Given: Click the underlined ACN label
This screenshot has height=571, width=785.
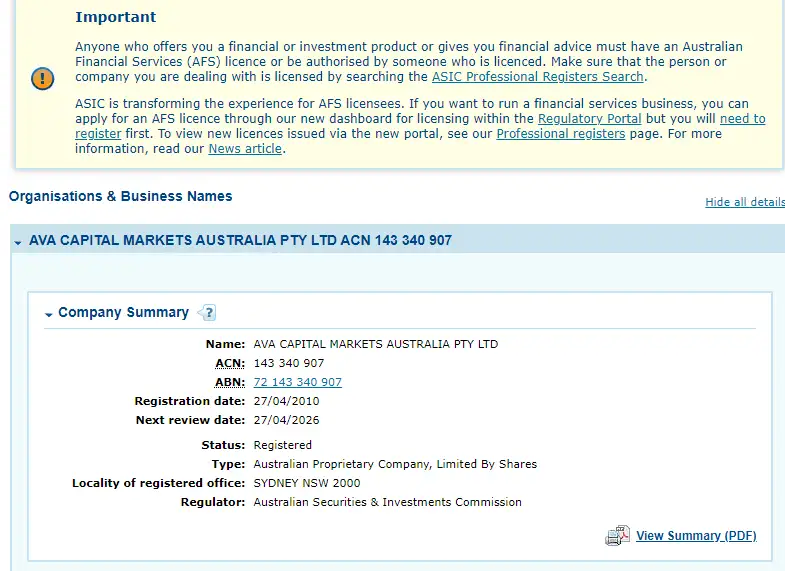Looking at the screenshot, I should (230, 363).
